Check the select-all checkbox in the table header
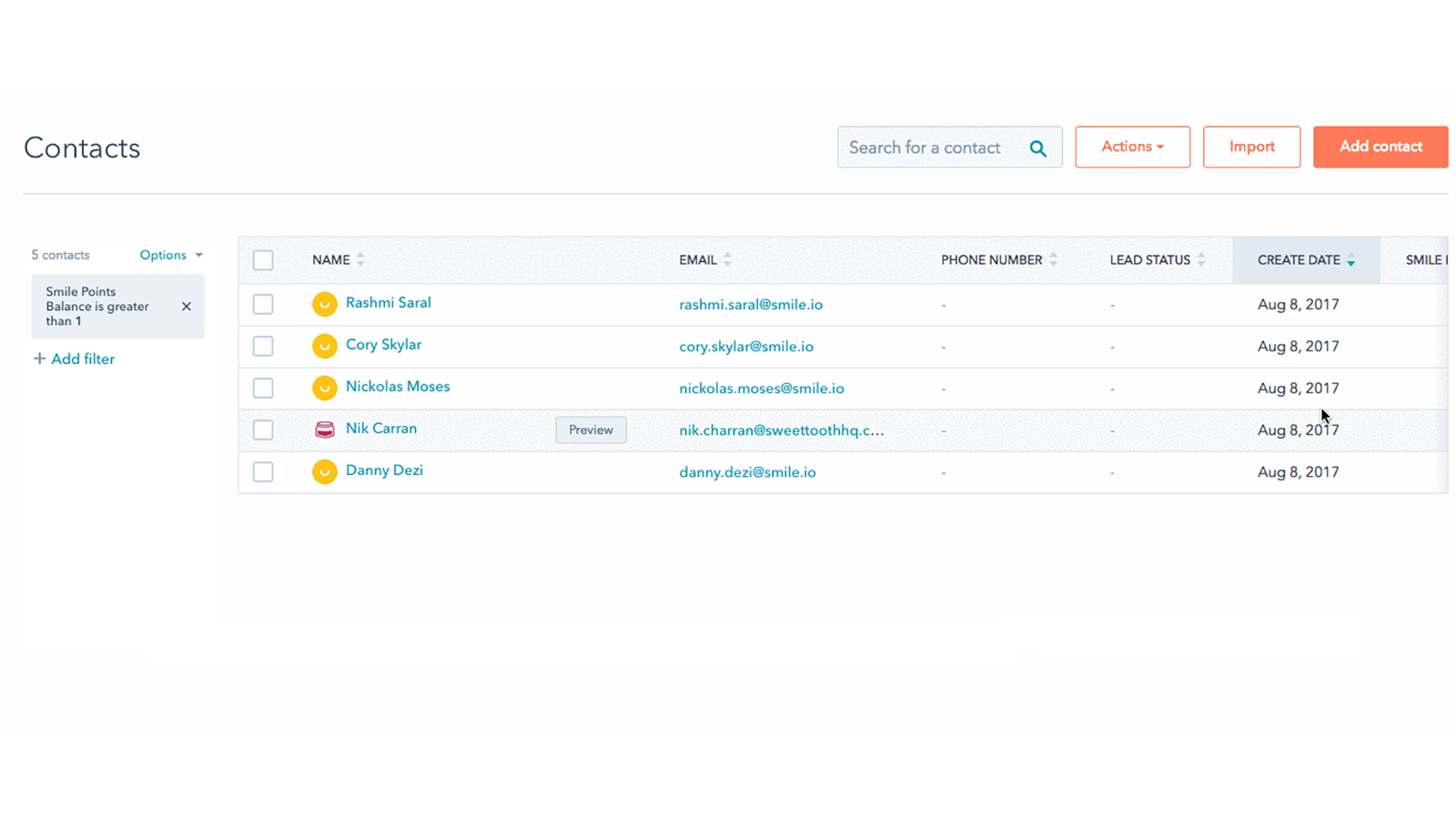Viewport: 1456px width, 819px height. 263,259
